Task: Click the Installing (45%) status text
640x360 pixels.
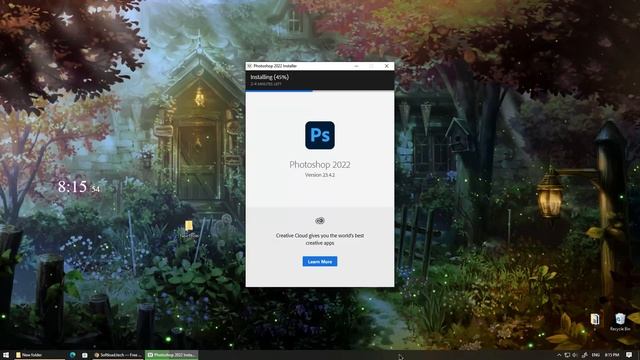Action: [x=269, y=77]
